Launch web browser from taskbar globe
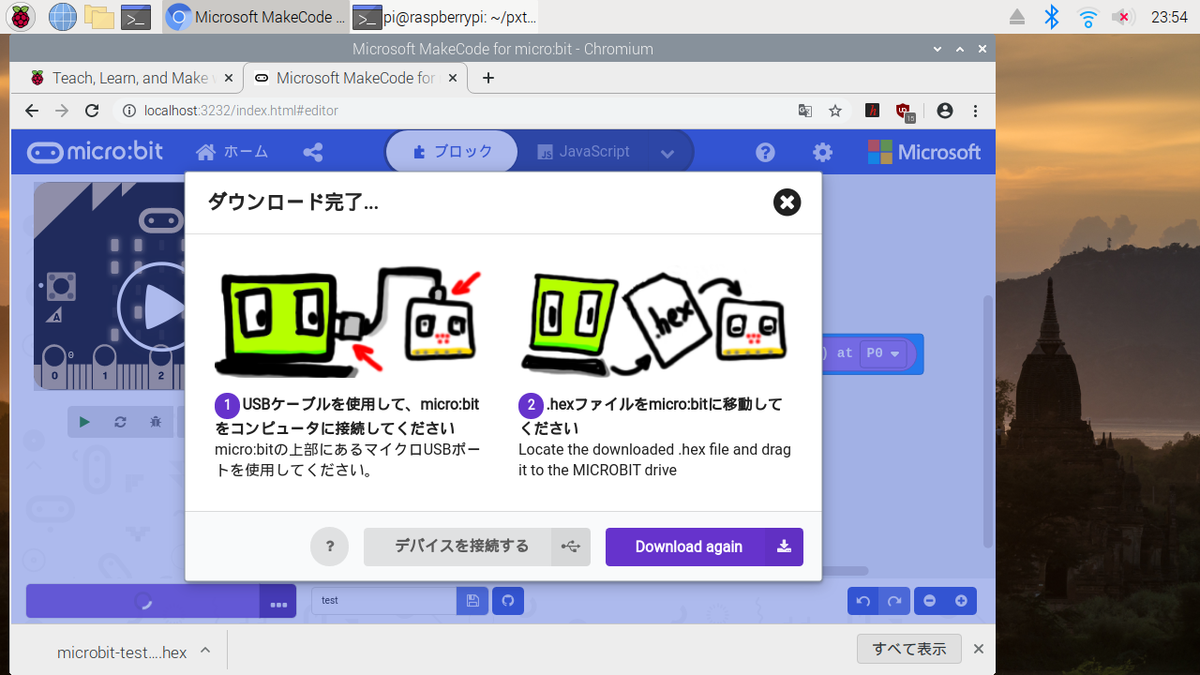 62,16
